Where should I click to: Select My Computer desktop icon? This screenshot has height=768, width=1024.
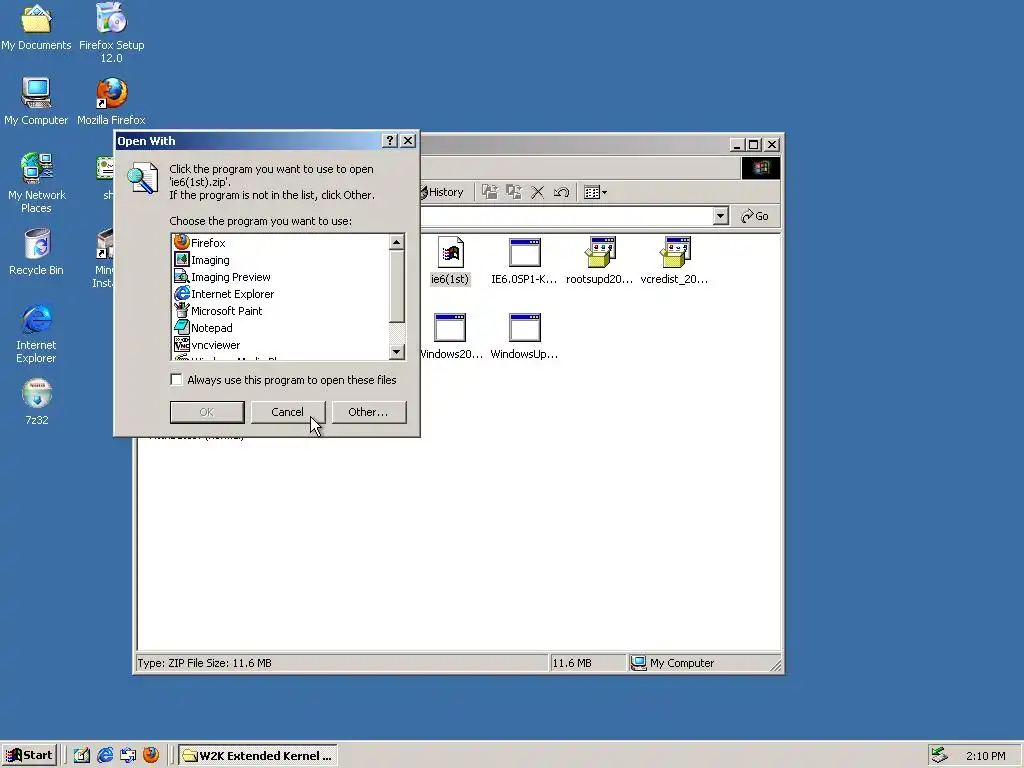click(x=36, y=101)
